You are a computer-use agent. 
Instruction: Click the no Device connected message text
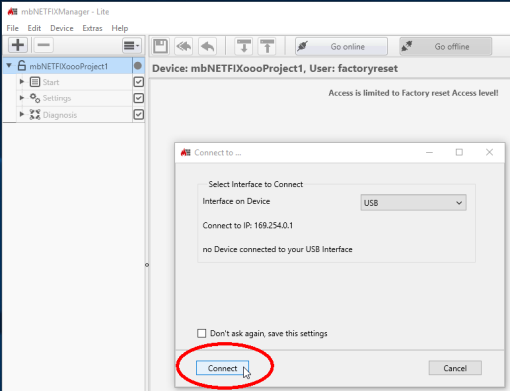(x=277, y=249)
